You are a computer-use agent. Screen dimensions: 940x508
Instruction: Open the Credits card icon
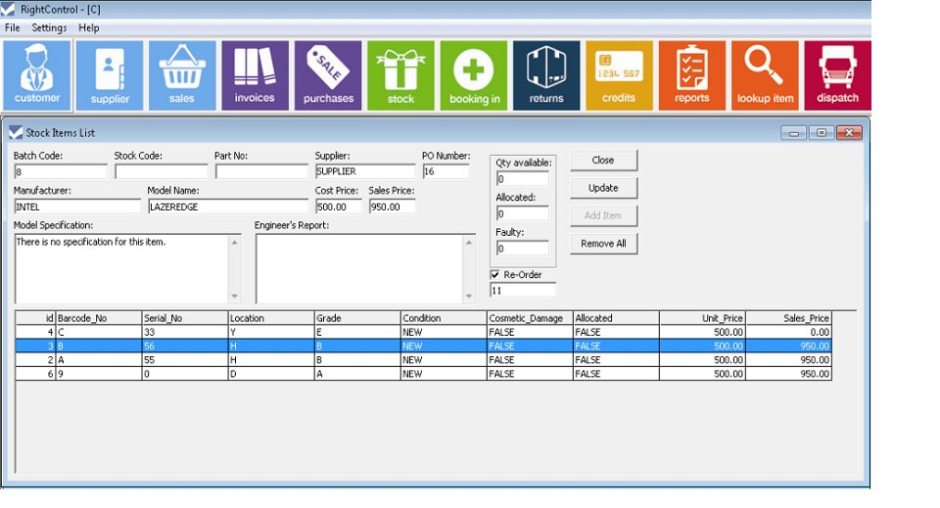619,75
